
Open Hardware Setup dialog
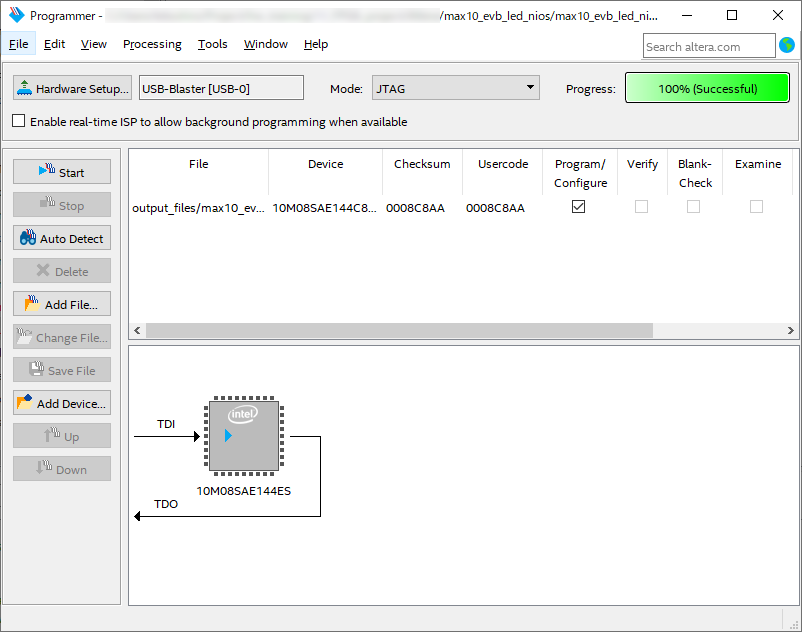72,88
